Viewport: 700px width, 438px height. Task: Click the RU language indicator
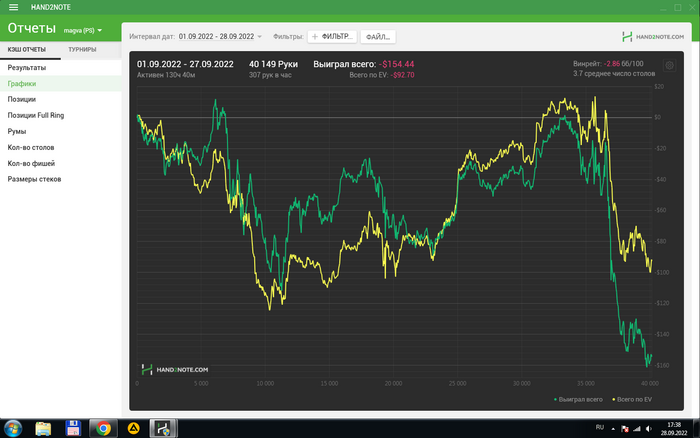pos(600,428)
